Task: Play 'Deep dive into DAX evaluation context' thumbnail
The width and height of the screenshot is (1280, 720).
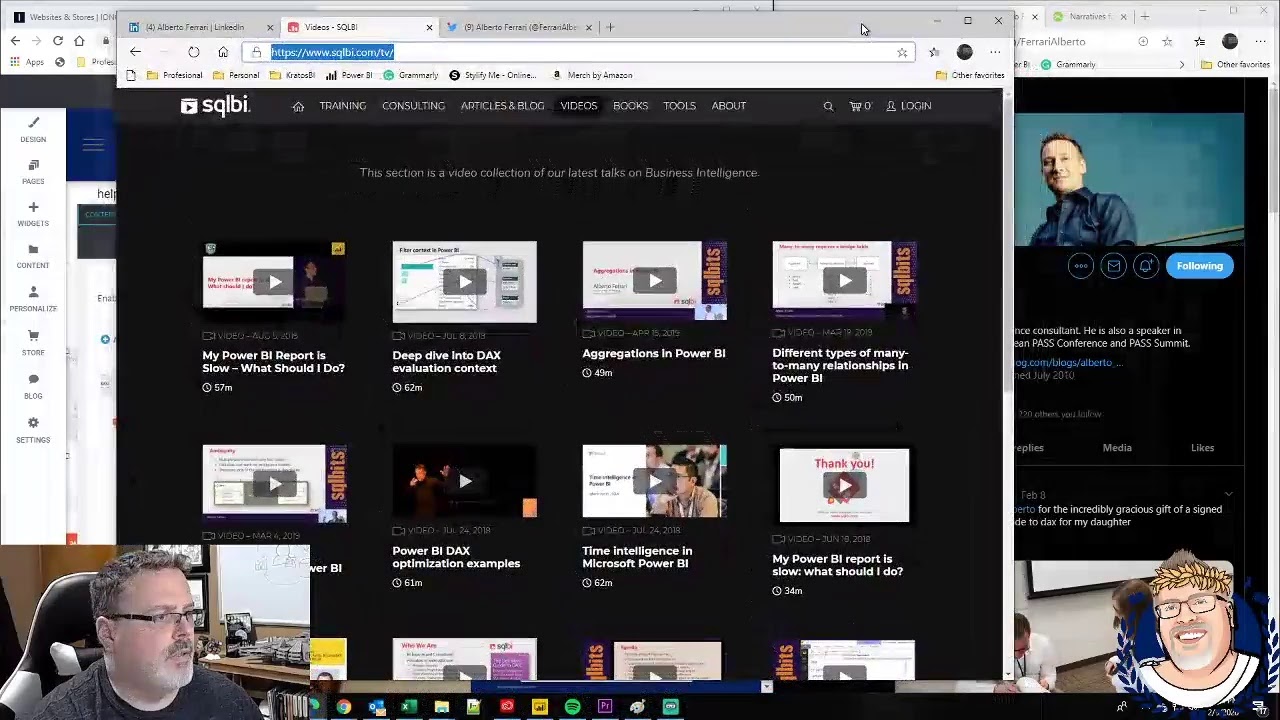Action: [464, 282]
